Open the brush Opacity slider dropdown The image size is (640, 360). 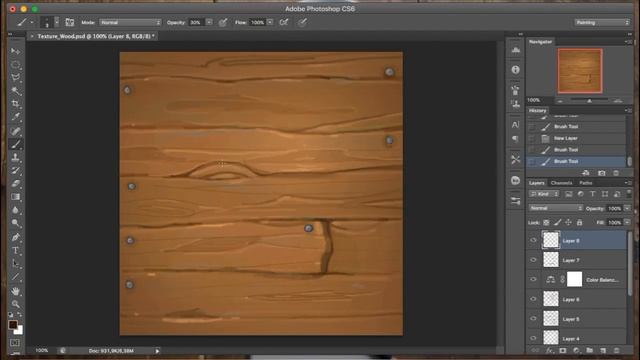tap(209, 22)
